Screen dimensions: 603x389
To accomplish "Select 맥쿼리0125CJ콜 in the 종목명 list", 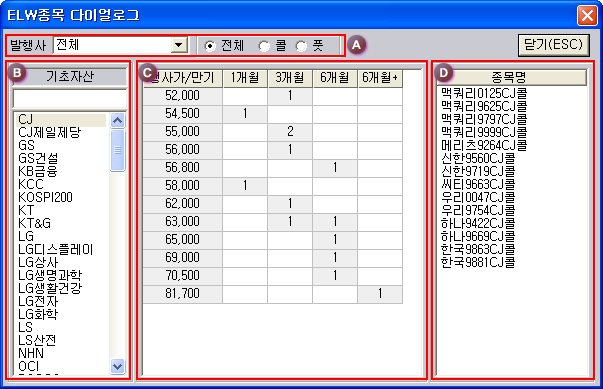I will pos(484,93).
